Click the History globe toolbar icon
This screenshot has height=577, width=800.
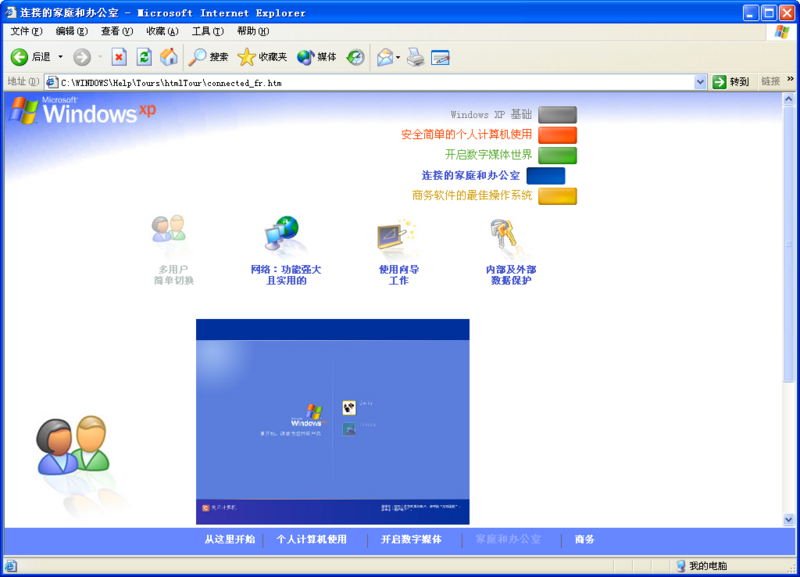point(356,57)
